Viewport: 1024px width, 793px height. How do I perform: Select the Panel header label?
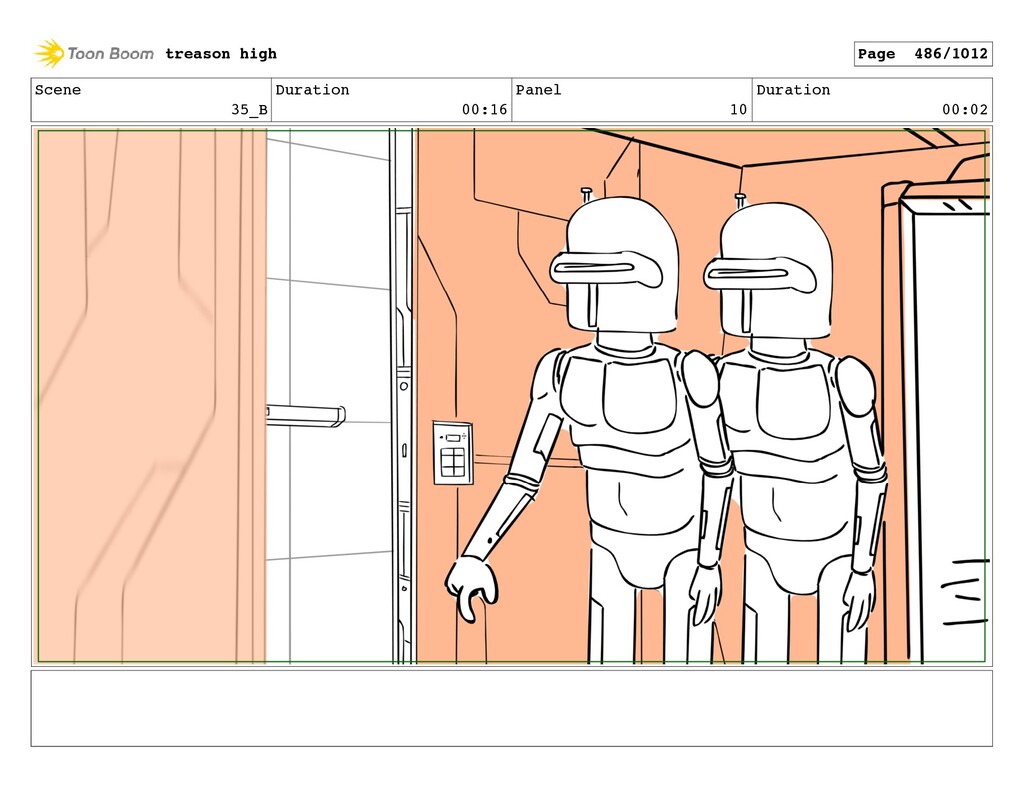tap(538, 89)
